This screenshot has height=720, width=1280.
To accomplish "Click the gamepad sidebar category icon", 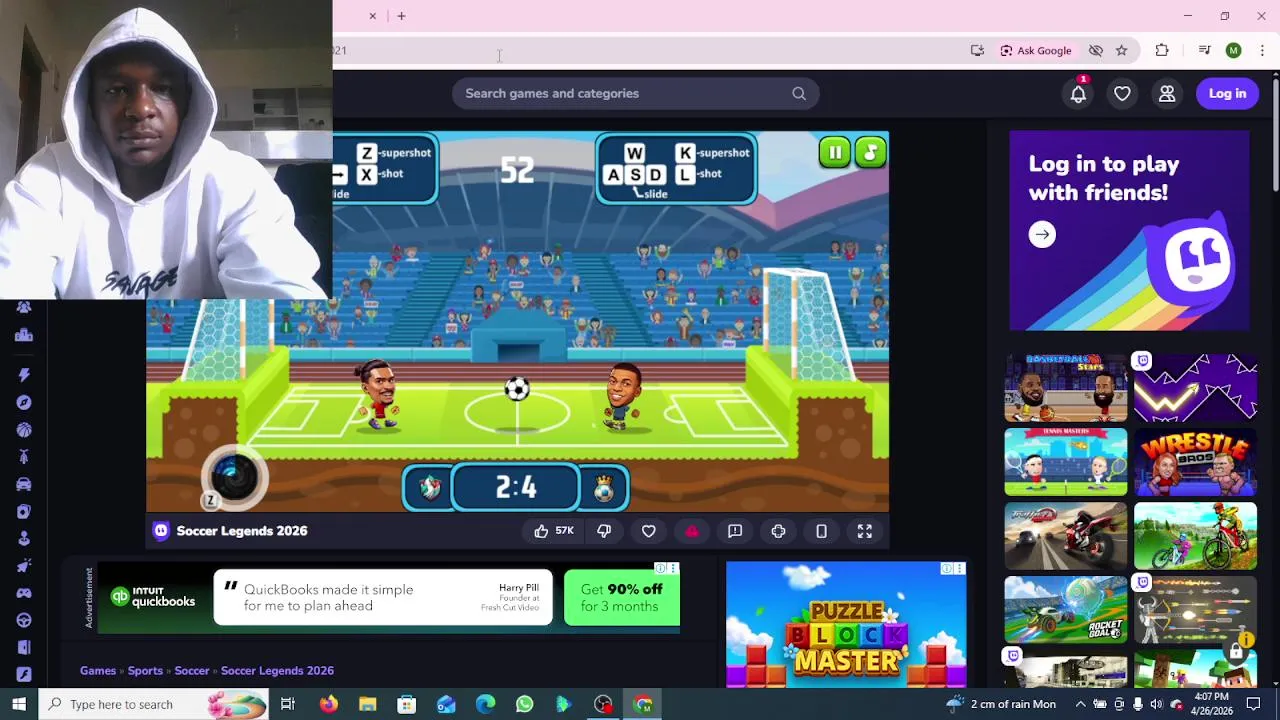I will pos(24,593).
